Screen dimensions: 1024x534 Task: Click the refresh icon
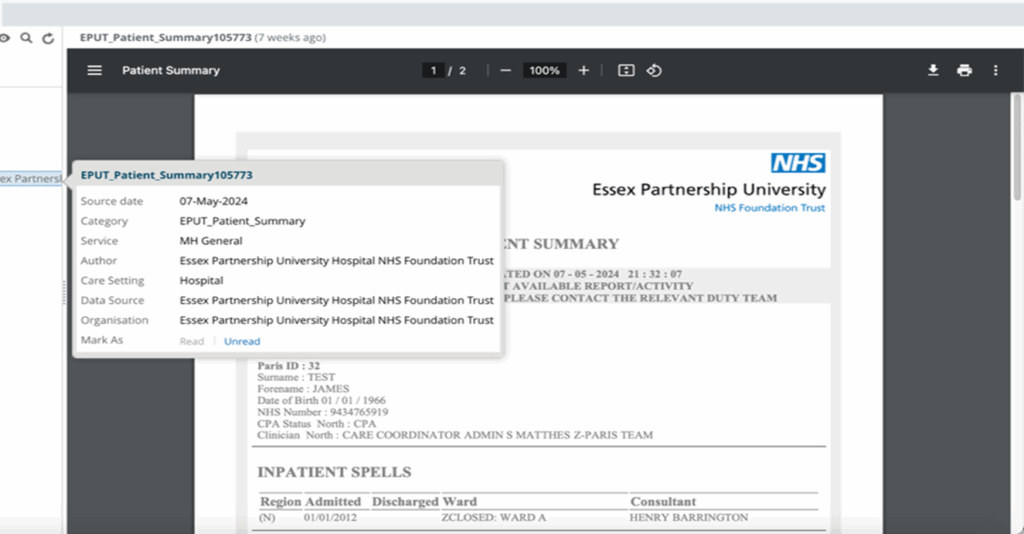(x=48, y=39)
